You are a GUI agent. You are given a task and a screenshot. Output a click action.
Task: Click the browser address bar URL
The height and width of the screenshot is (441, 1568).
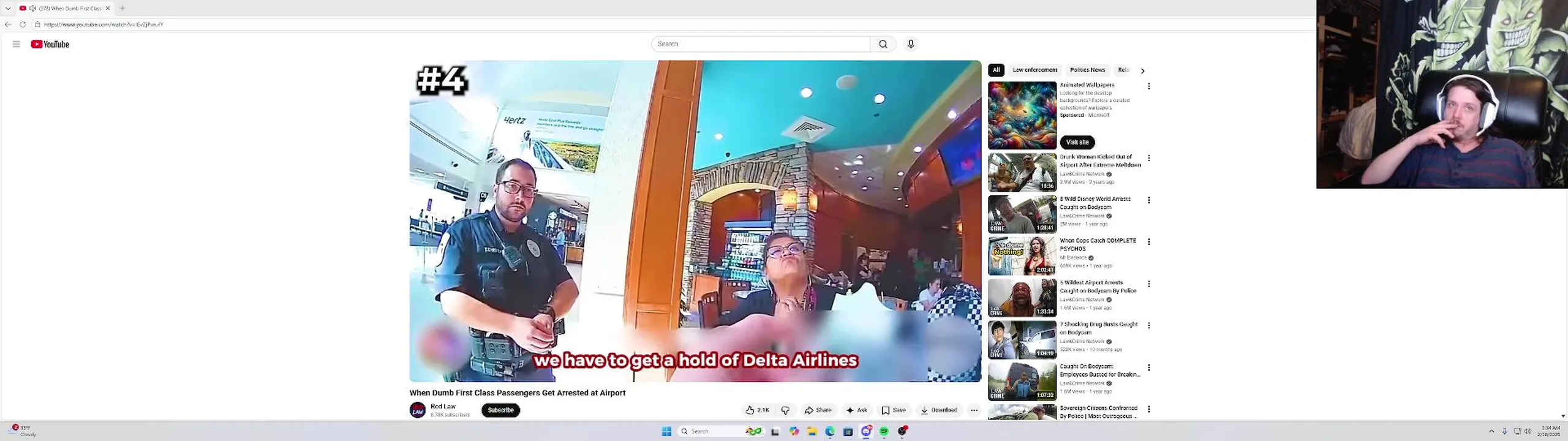click(104, 24)
